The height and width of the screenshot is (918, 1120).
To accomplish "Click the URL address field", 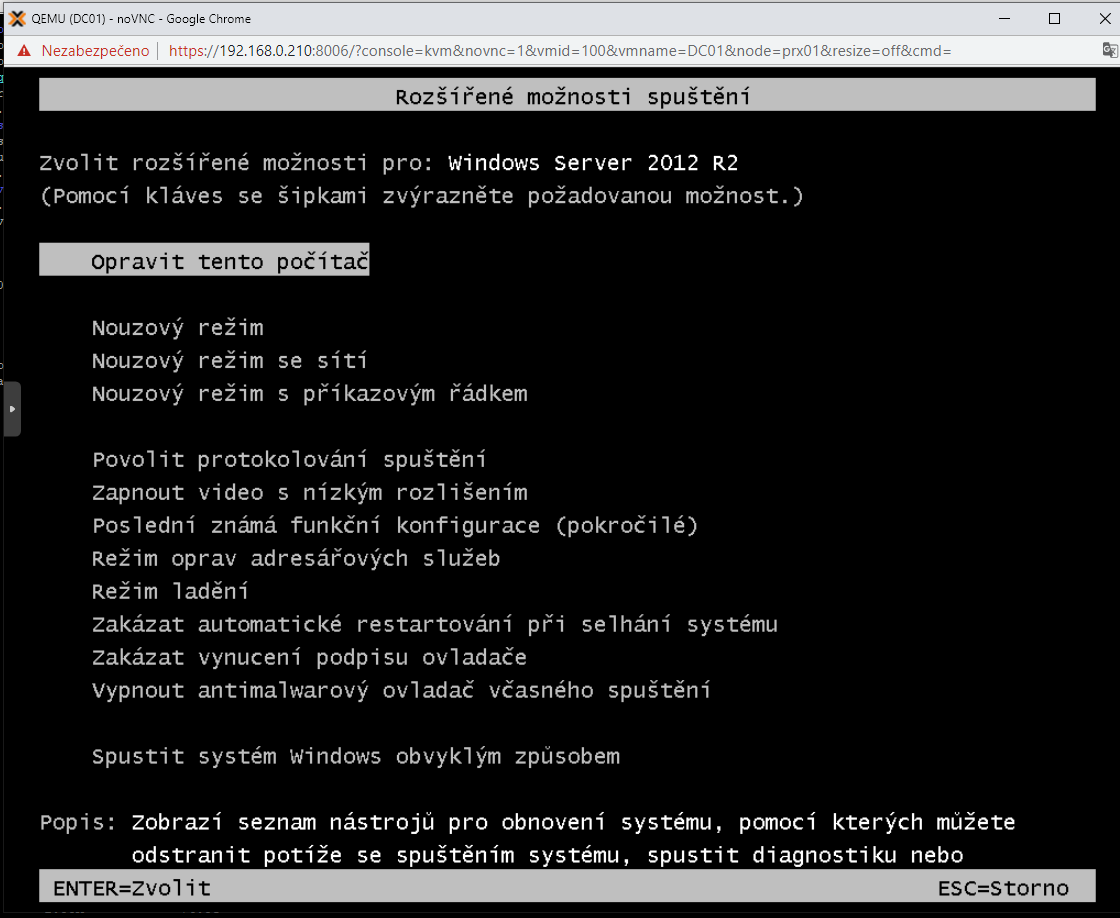I will pyautogui.click(x=560, y=51).
